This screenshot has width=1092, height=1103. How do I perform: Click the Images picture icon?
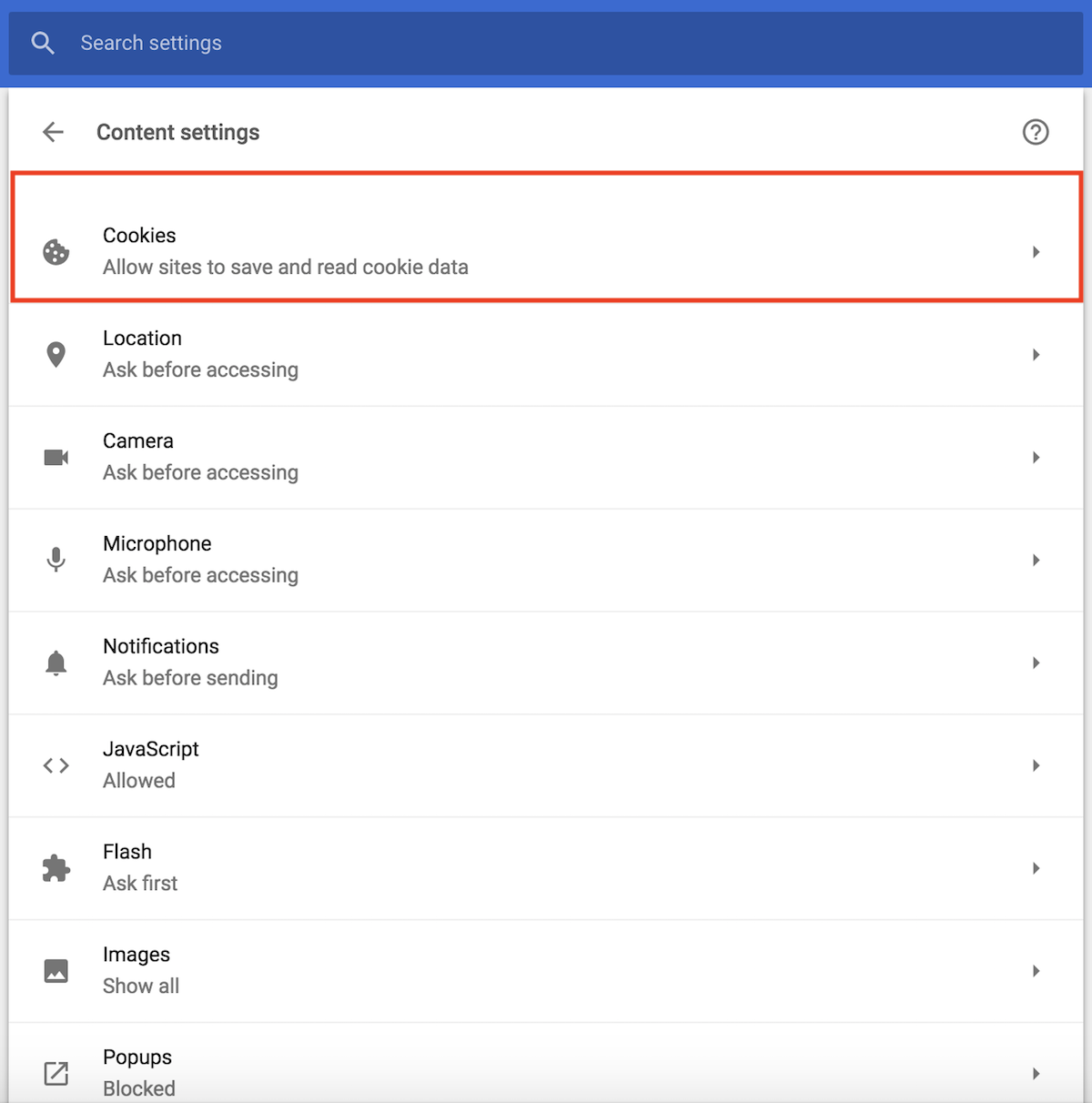[x=56, y=971]
